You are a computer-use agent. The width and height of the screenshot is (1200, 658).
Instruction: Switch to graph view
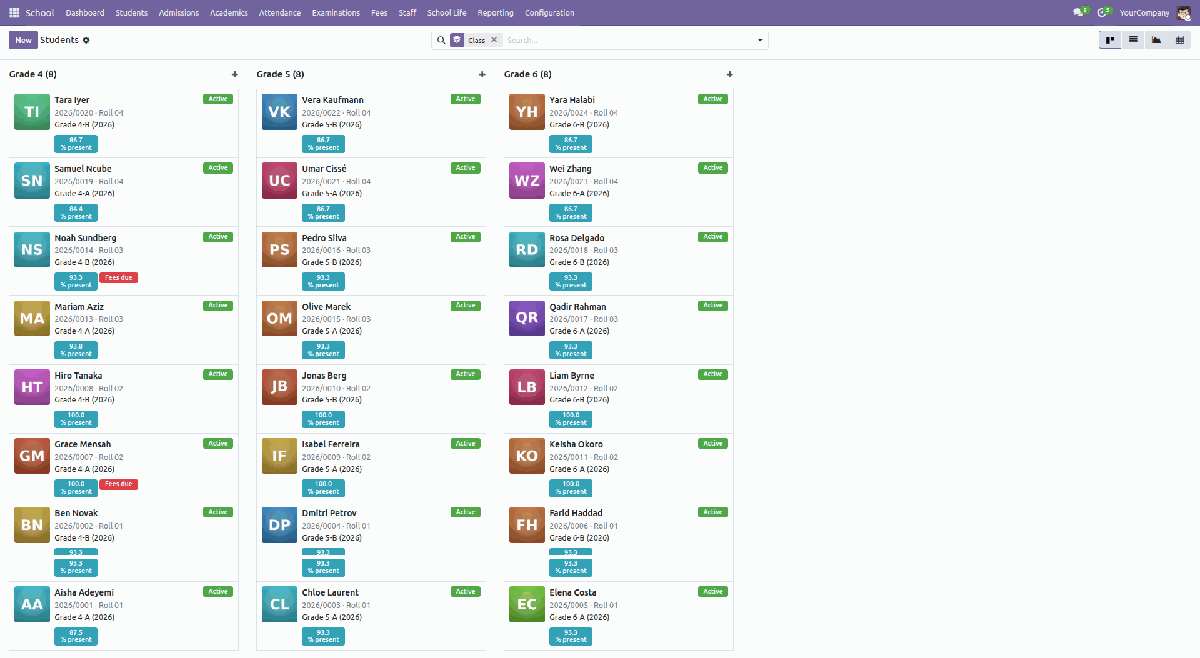pos(1156,40)
